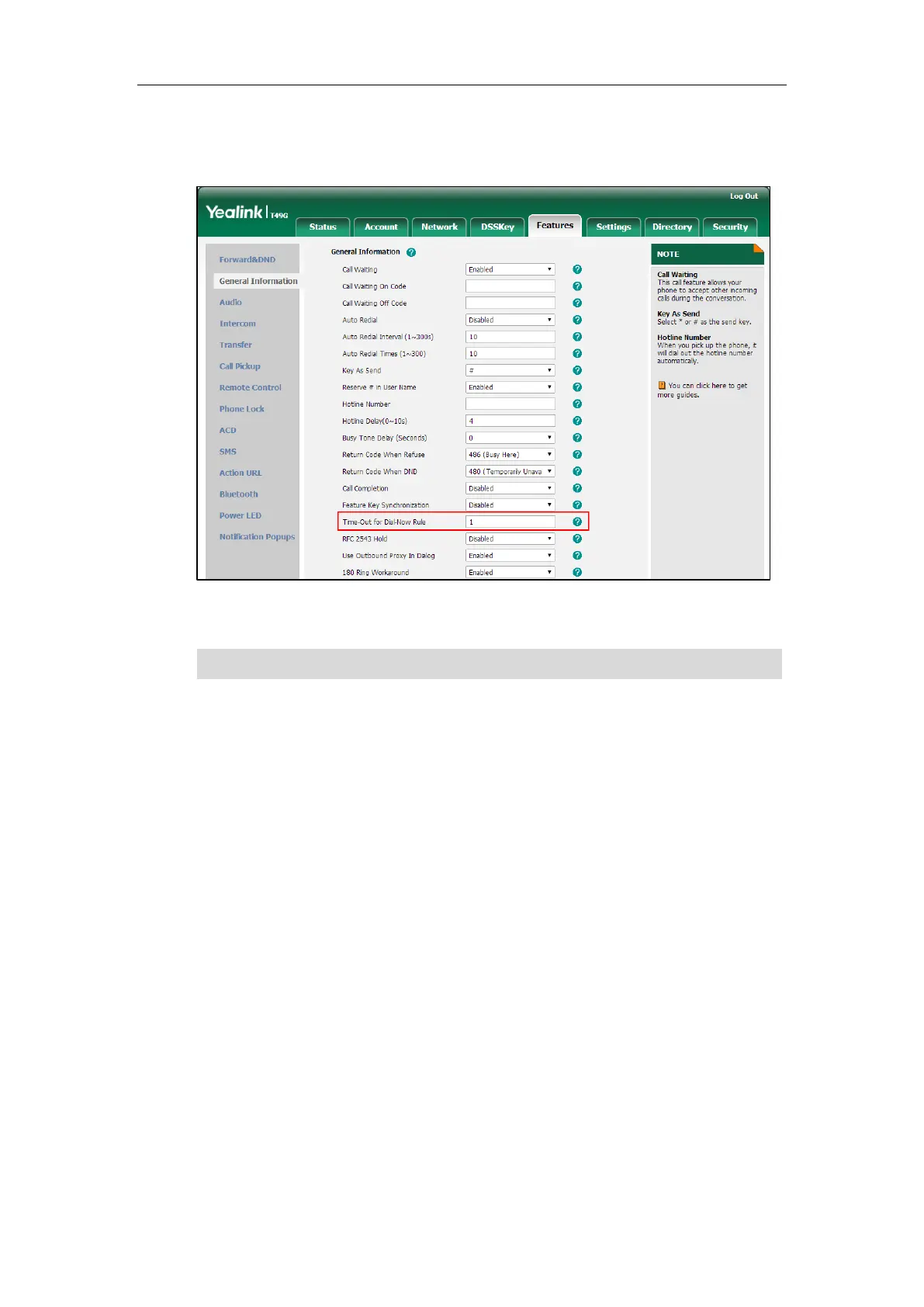Open the Key As Send dropdown
Image resolution: width=924 pixels, height=1307 pixels.
510,370
